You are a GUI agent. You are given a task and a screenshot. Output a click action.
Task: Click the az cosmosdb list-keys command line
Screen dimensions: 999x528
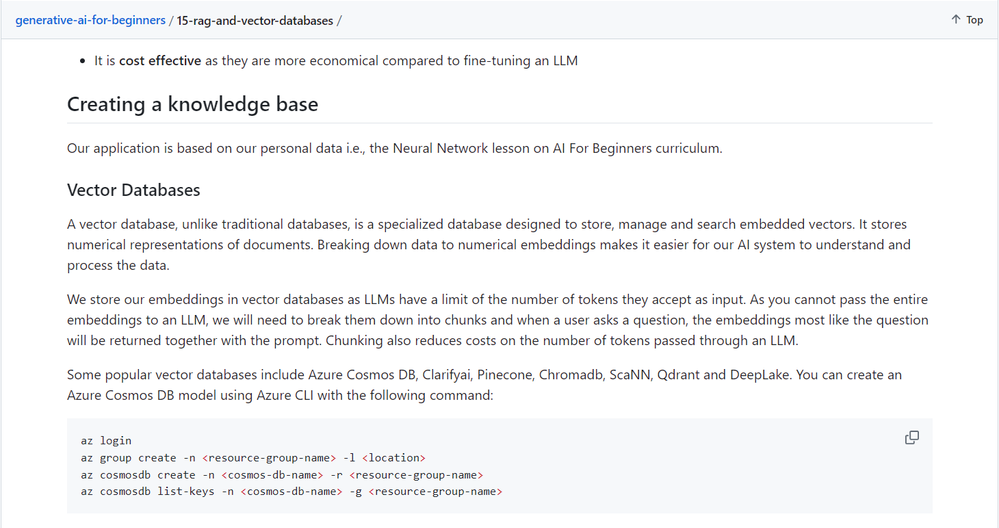point(291,492)
